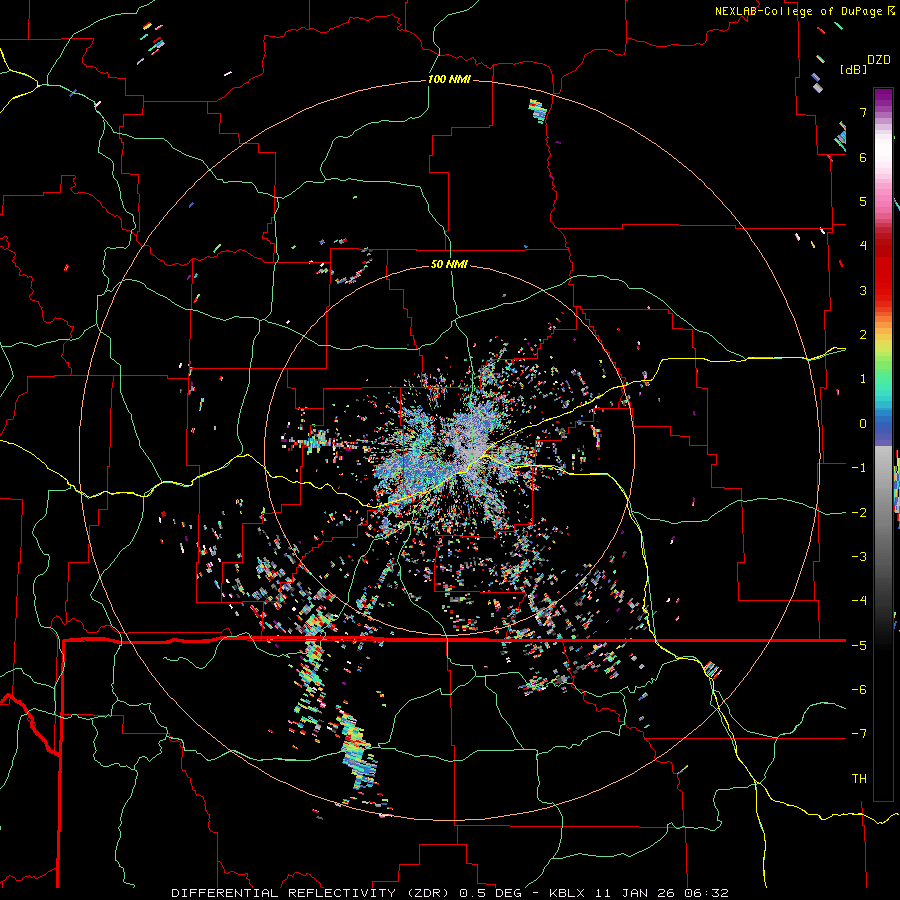Screen dimensions: 900x900
Task: Click the 7 value on color scale
Action: (863, 112)
